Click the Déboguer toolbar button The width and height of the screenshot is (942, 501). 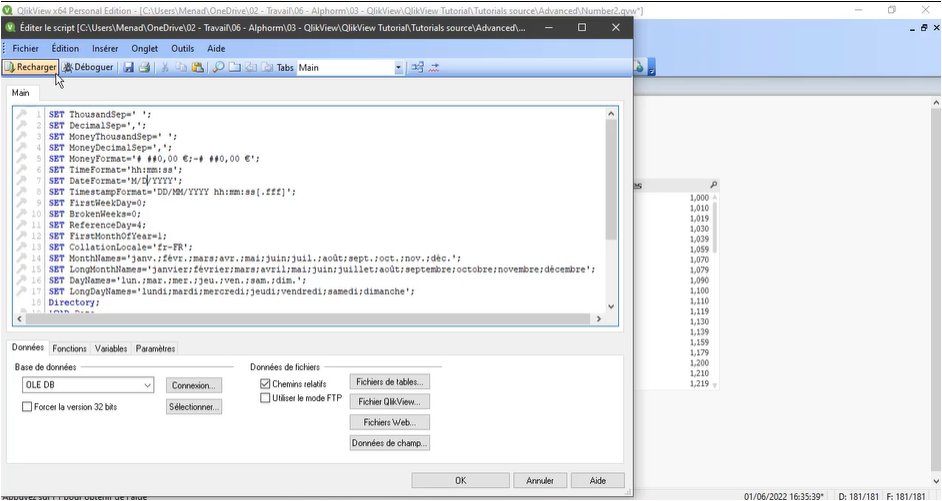pyautogui.click(x=88, y=67)
